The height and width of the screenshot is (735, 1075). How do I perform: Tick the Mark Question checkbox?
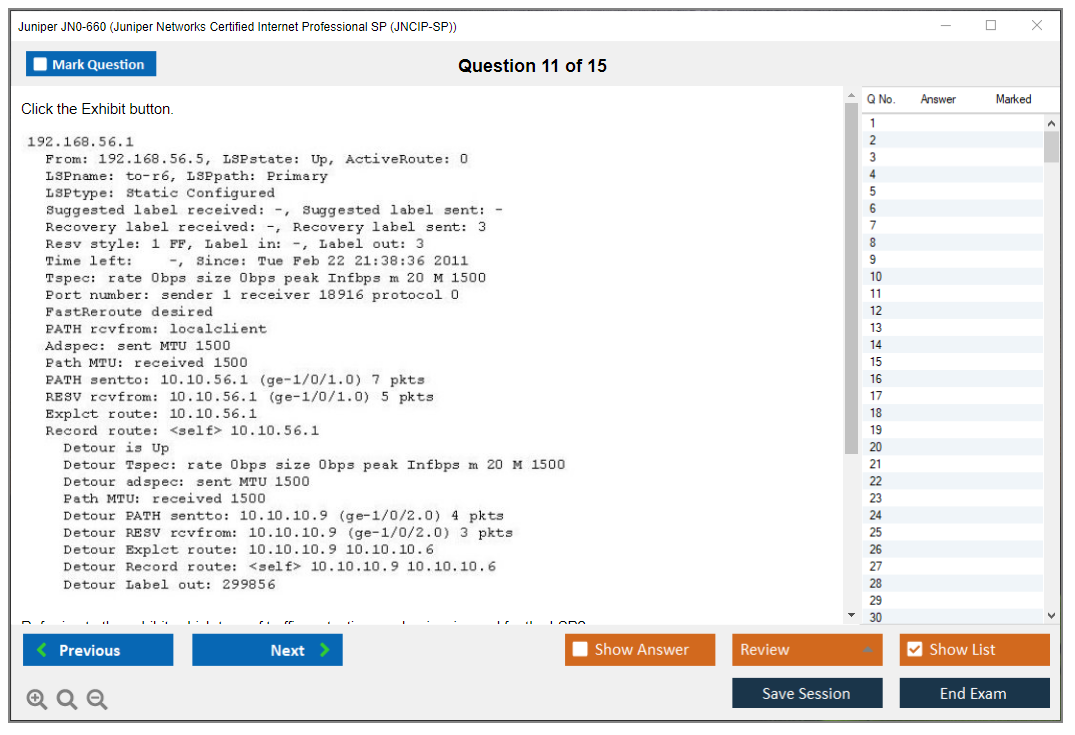41,65
